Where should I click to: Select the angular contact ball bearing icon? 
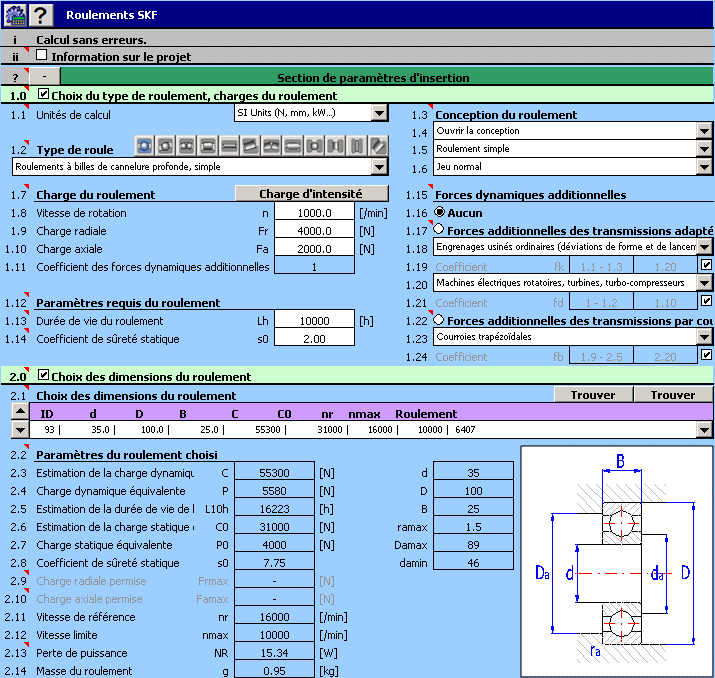[166, 146]
